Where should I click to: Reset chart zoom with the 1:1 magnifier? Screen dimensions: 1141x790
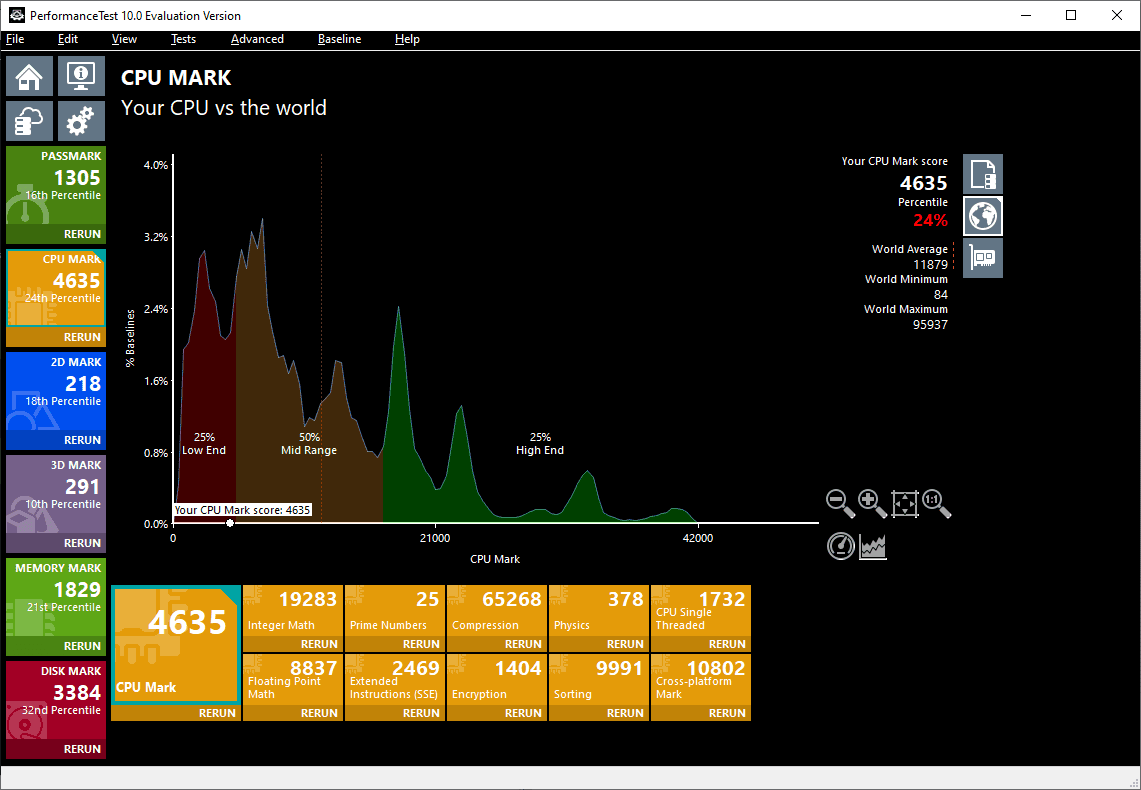pos(937,503)
